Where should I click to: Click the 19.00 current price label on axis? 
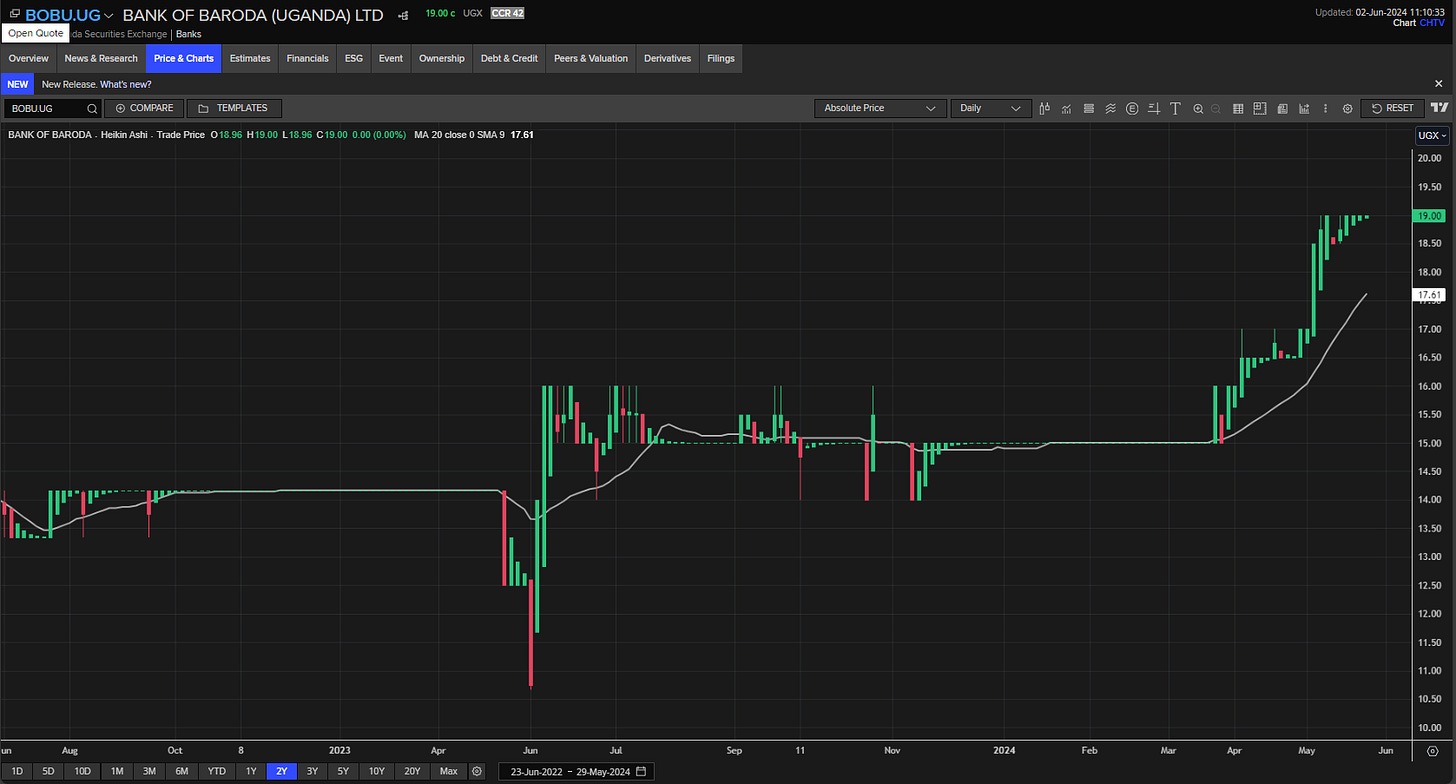(x=1430, y=215)
